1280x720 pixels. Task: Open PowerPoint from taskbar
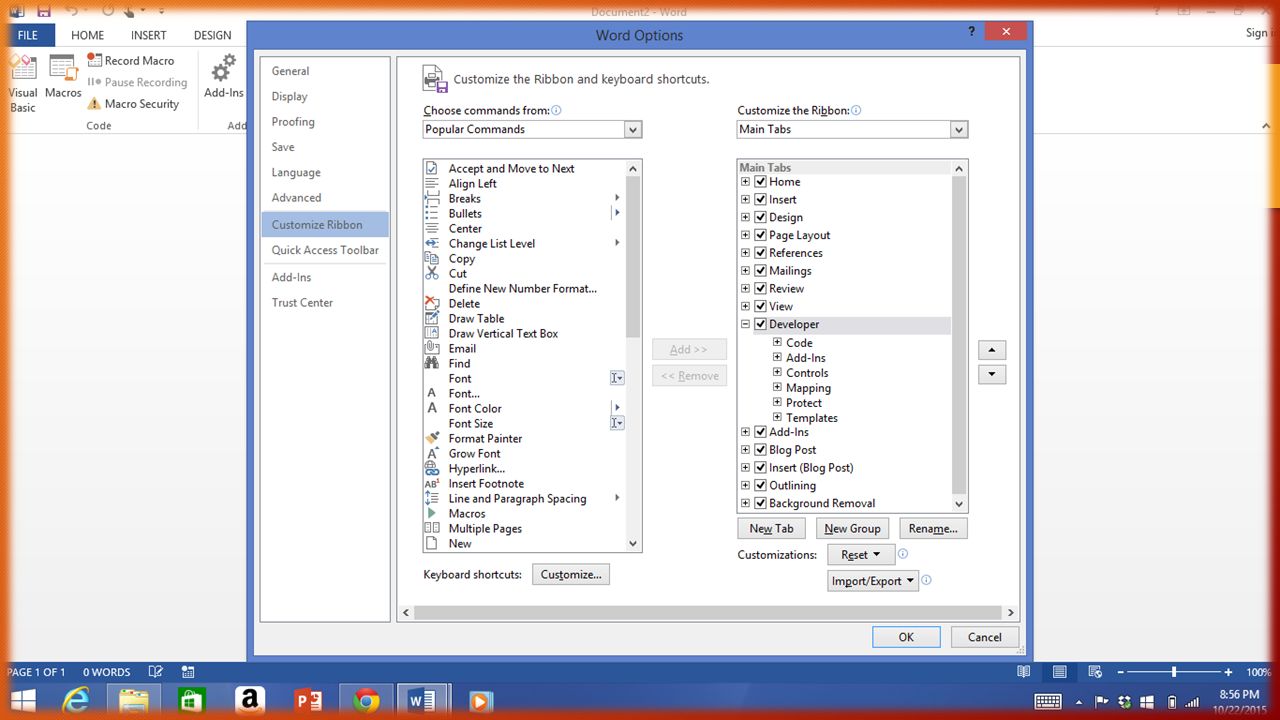coord(308,700)
